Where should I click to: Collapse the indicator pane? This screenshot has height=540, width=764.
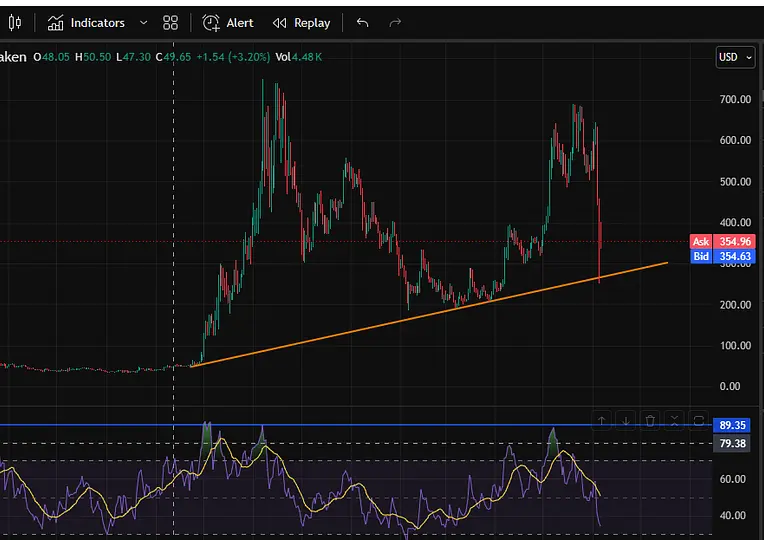pyautogui.click(x=674, y=421)
